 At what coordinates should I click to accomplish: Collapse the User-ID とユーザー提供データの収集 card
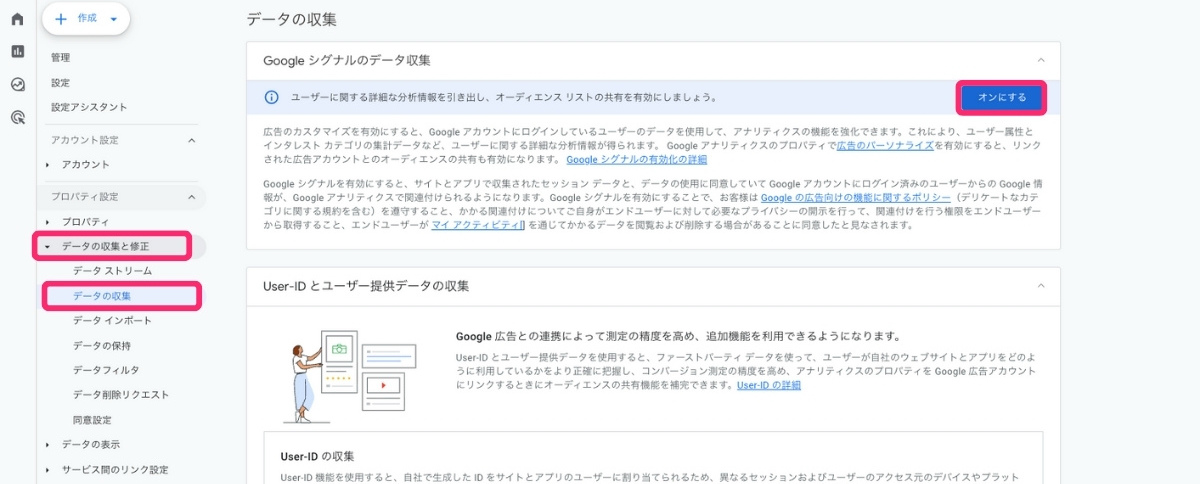point(1041,286)
